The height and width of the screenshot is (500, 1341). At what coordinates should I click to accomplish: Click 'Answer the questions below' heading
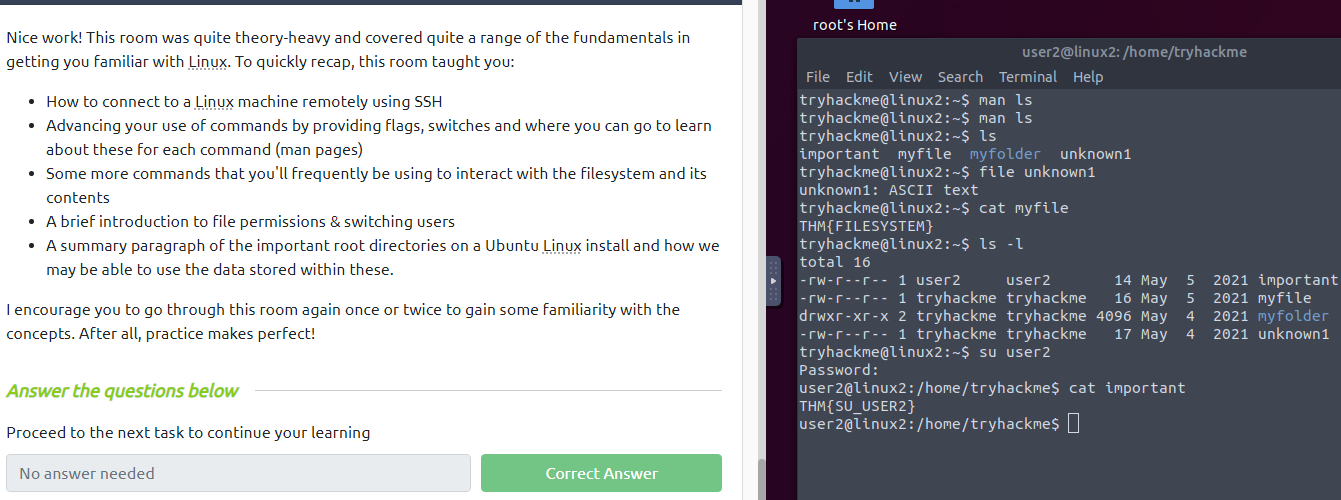(x=122, y=391)
